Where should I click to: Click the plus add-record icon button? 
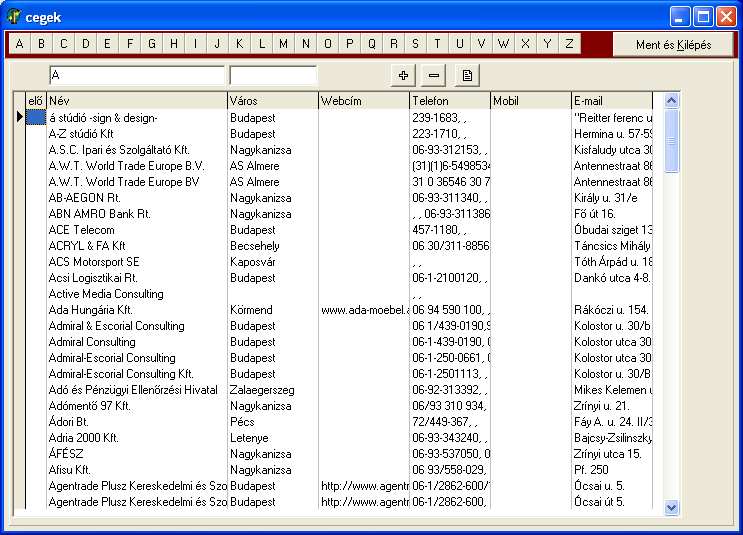point(403,75)
